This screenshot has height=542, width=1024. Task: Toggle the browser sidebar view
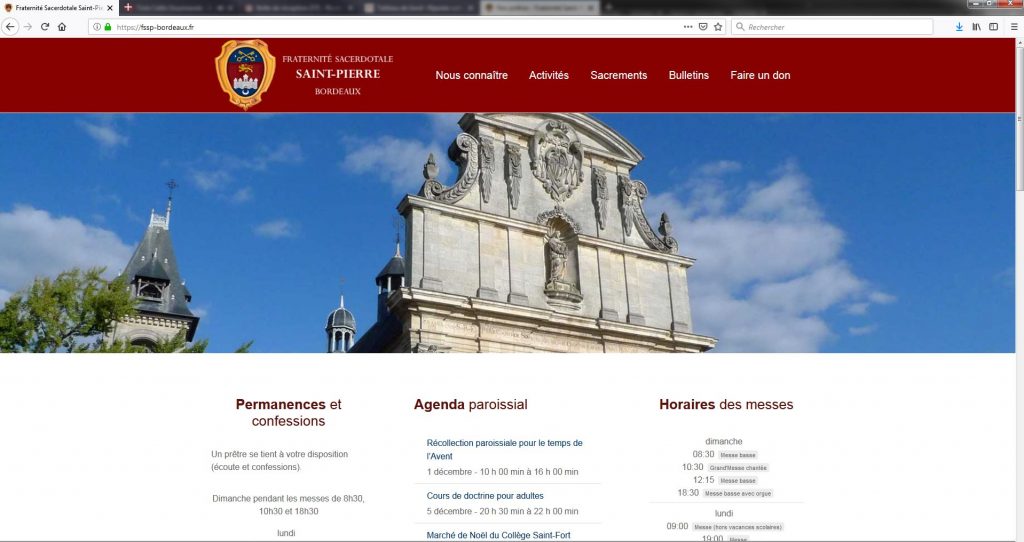[x=993, y=27]
